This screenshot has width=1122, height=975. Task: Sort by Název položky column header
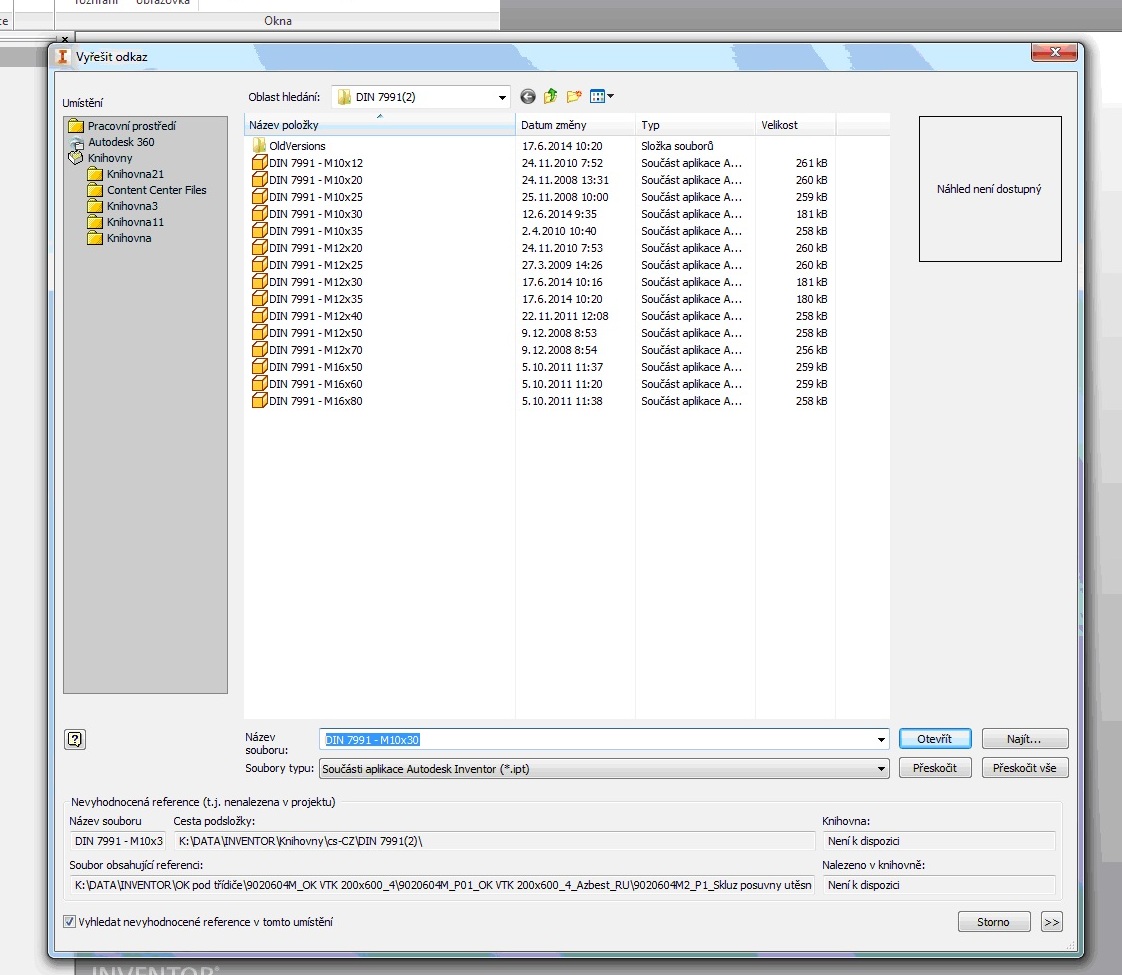379,125
